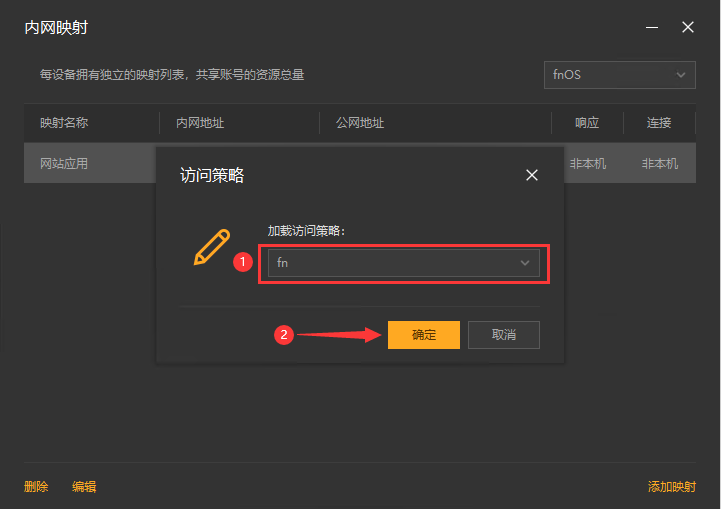Click the 非本机 value under 连接
721x509 pixels.
[660, 164]
